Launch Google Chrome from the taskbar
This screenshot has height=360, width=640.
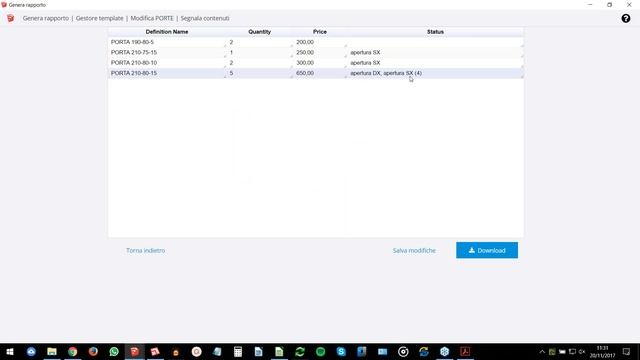pyautogui.click(x=73, y=351)
